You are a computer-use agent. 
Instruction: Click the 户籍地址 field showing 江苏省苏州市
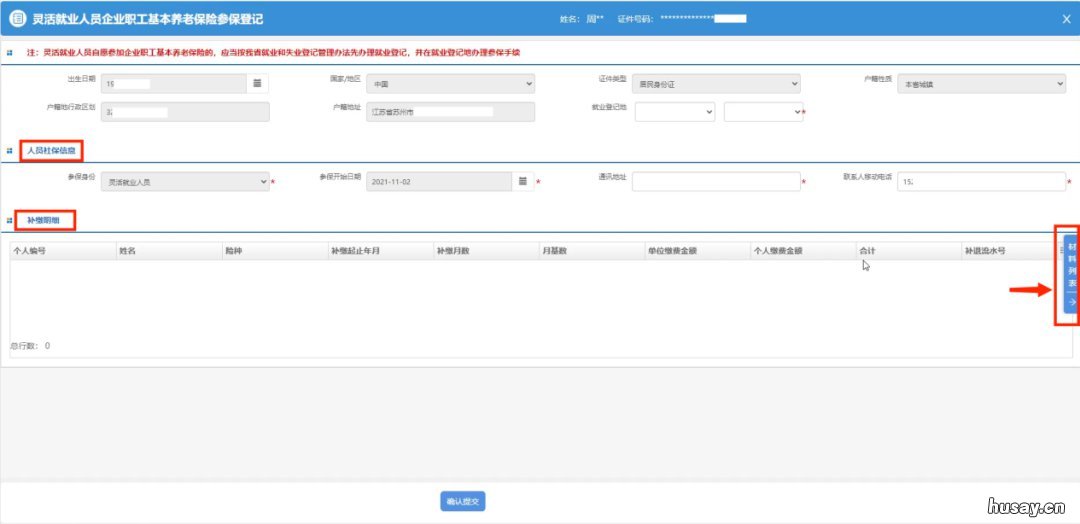(450, 112)
